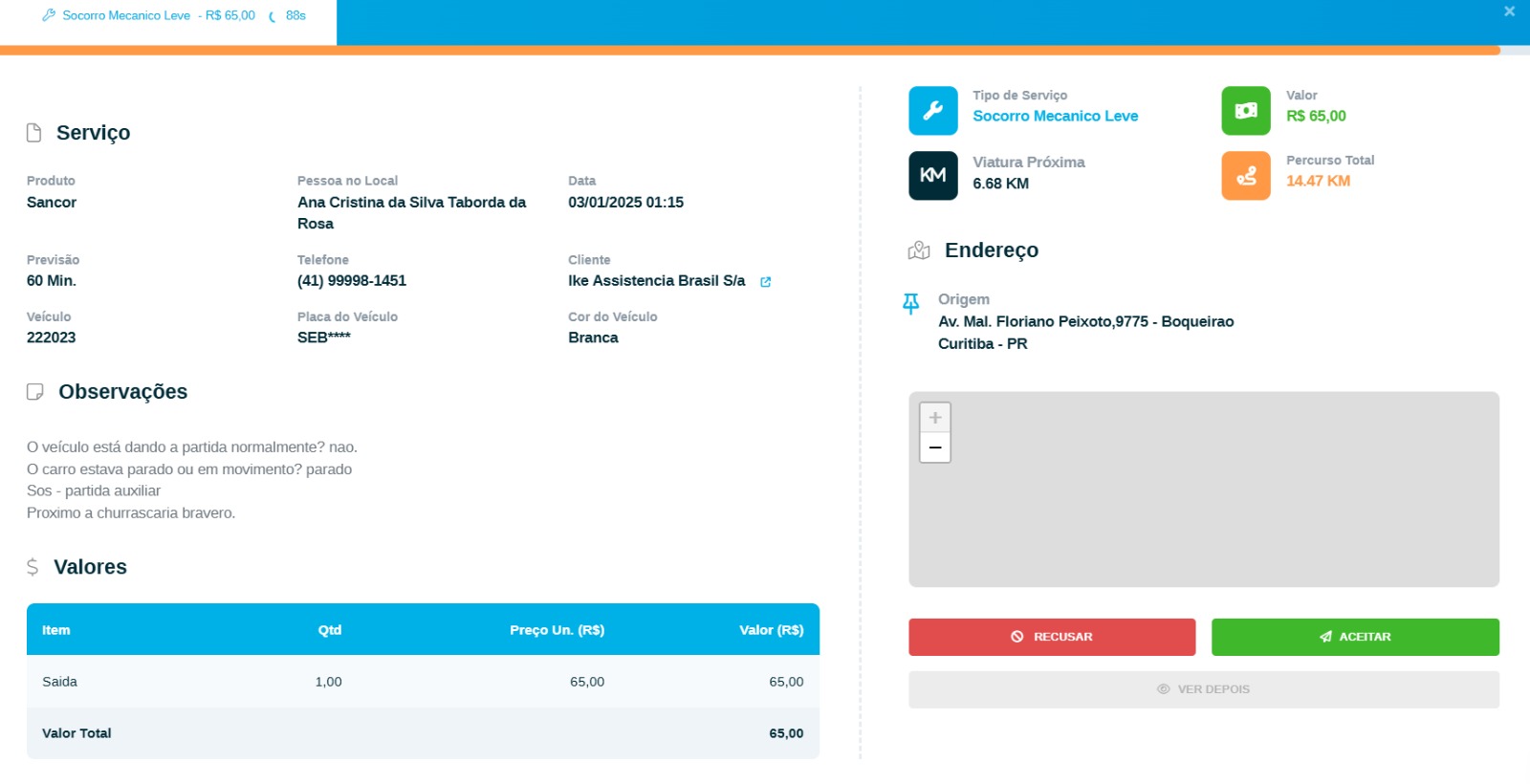Screen dimensions: 1530x784
Task: Zoom out on the map
Action: tap(934, 447)
